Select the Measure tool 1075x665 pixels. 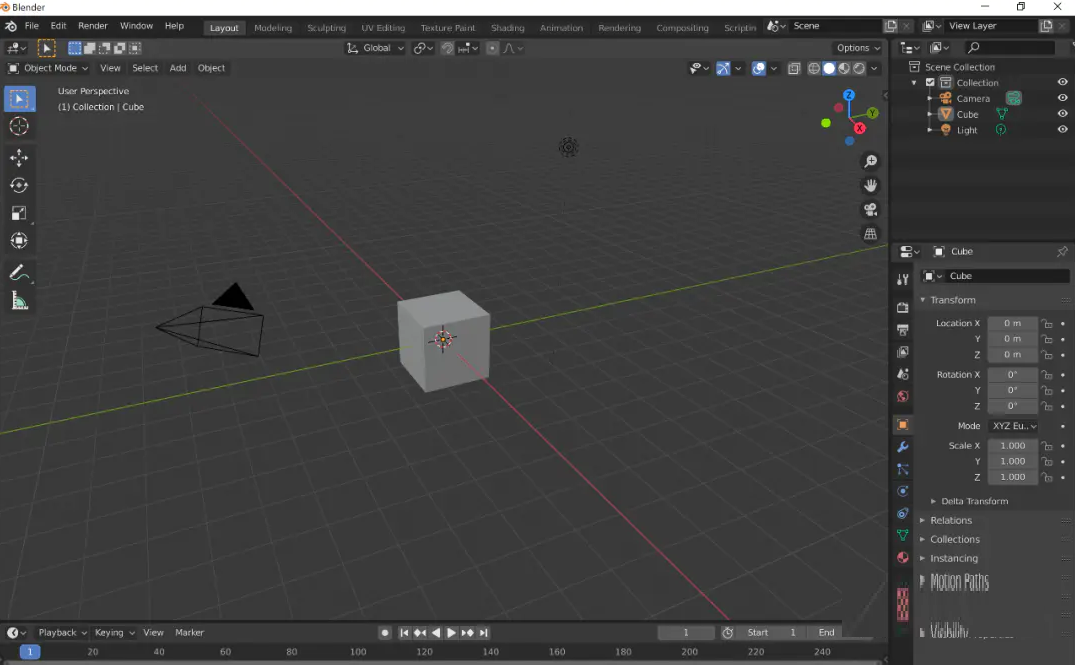[x=19, y=301]
